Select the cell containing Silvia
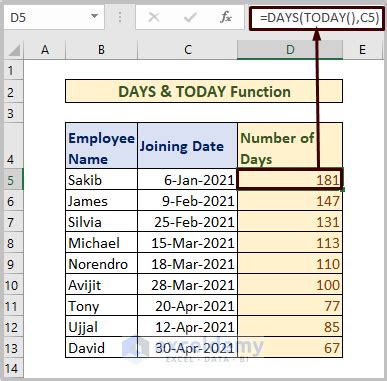Screen dimensions: 387x381 (x=101, y=221)
